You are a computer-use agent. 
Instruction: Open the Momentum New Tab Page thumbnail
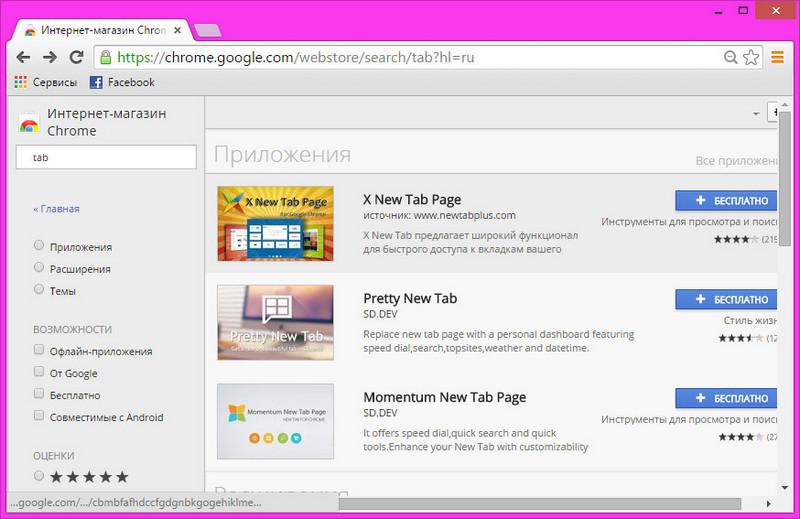(x=276, y=422)
